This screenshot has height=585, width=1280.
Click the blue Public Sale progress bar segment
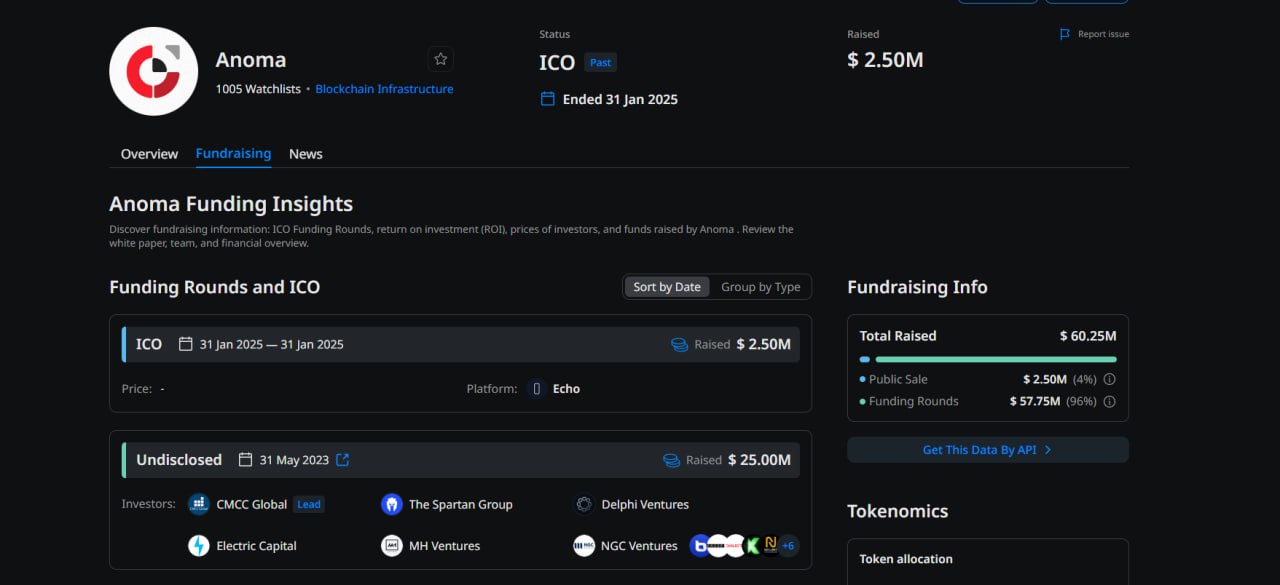865,359
